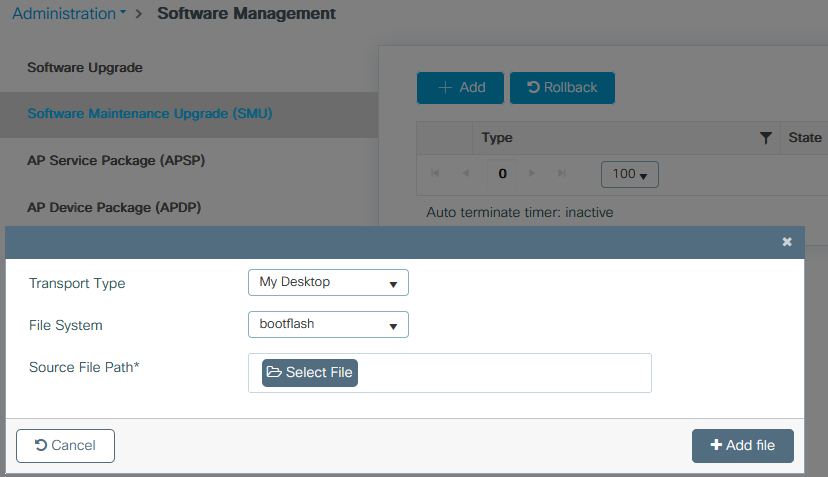Cancel the add file dialog

coord(65,446)
